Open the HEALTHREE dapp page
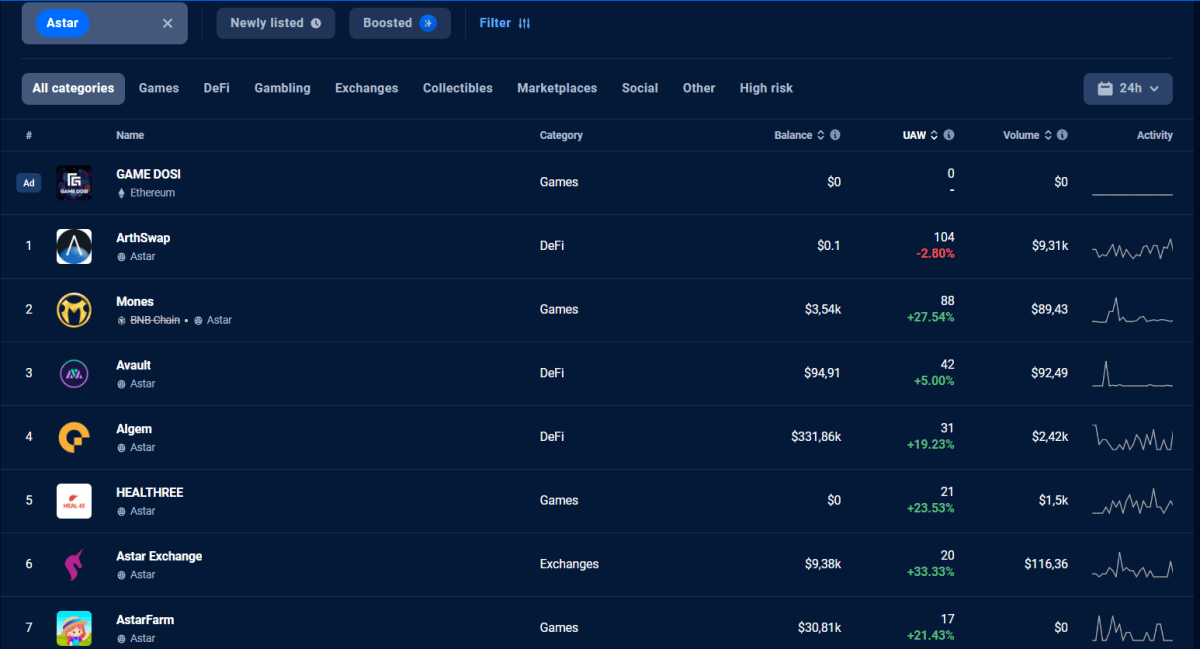The width and height of the screenshot is (1200, 649). (150, 492)
